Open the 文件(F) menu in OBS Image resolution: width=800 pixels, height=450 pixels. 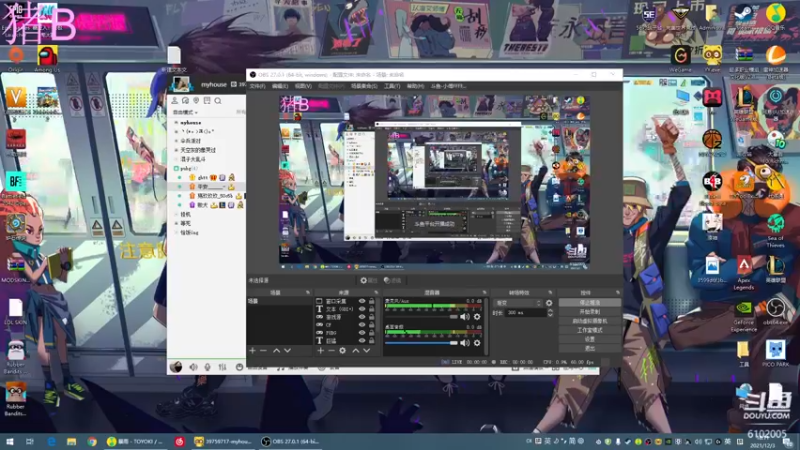(257, 86)
